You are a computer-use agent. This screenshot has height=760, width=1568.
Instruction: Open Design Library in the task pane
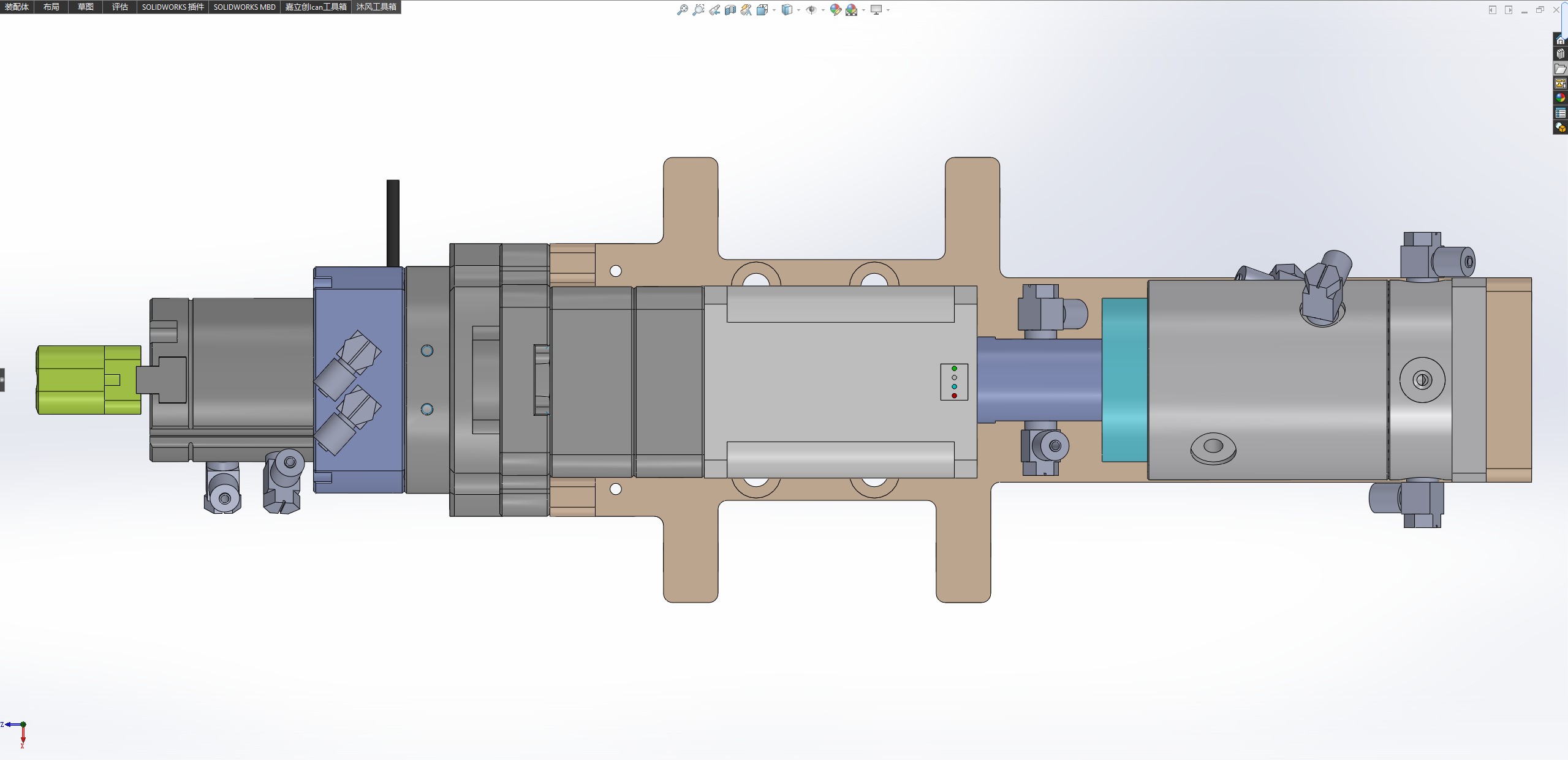click(1561, 54)
